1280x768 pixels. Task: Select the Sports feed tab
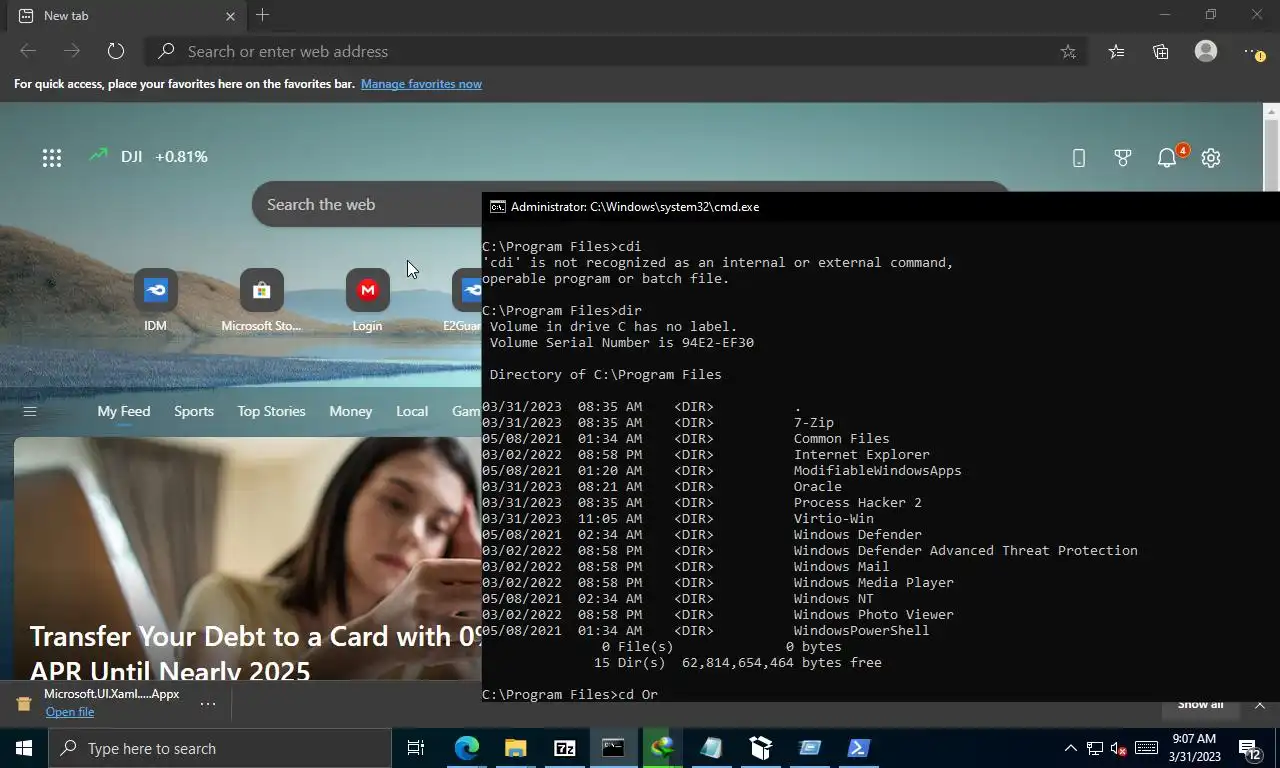click(x=194, y=411)
